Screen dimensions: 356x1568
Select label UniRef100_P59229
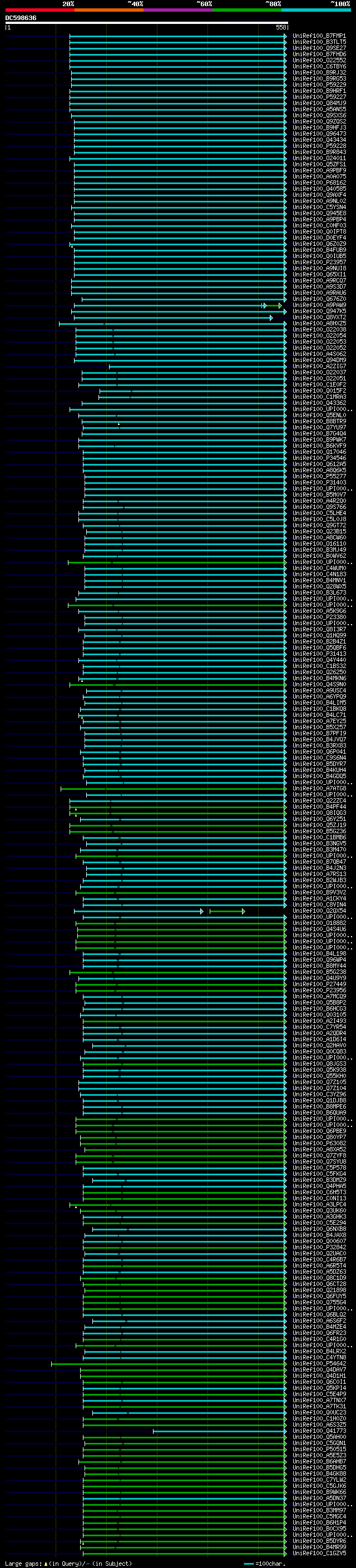319,85
